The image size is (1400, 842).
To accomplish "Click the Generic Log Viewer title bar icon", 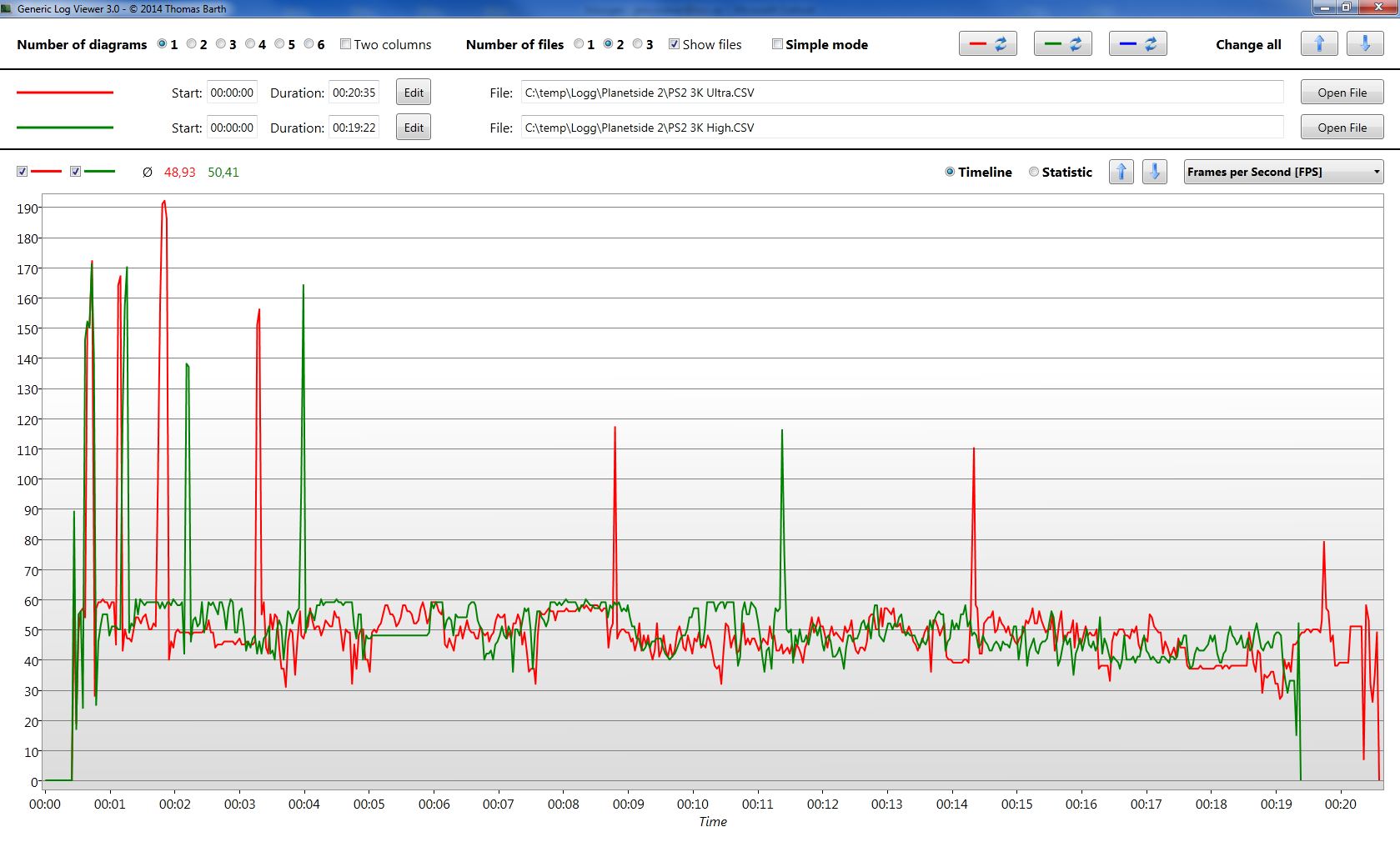I will (8, 8).
